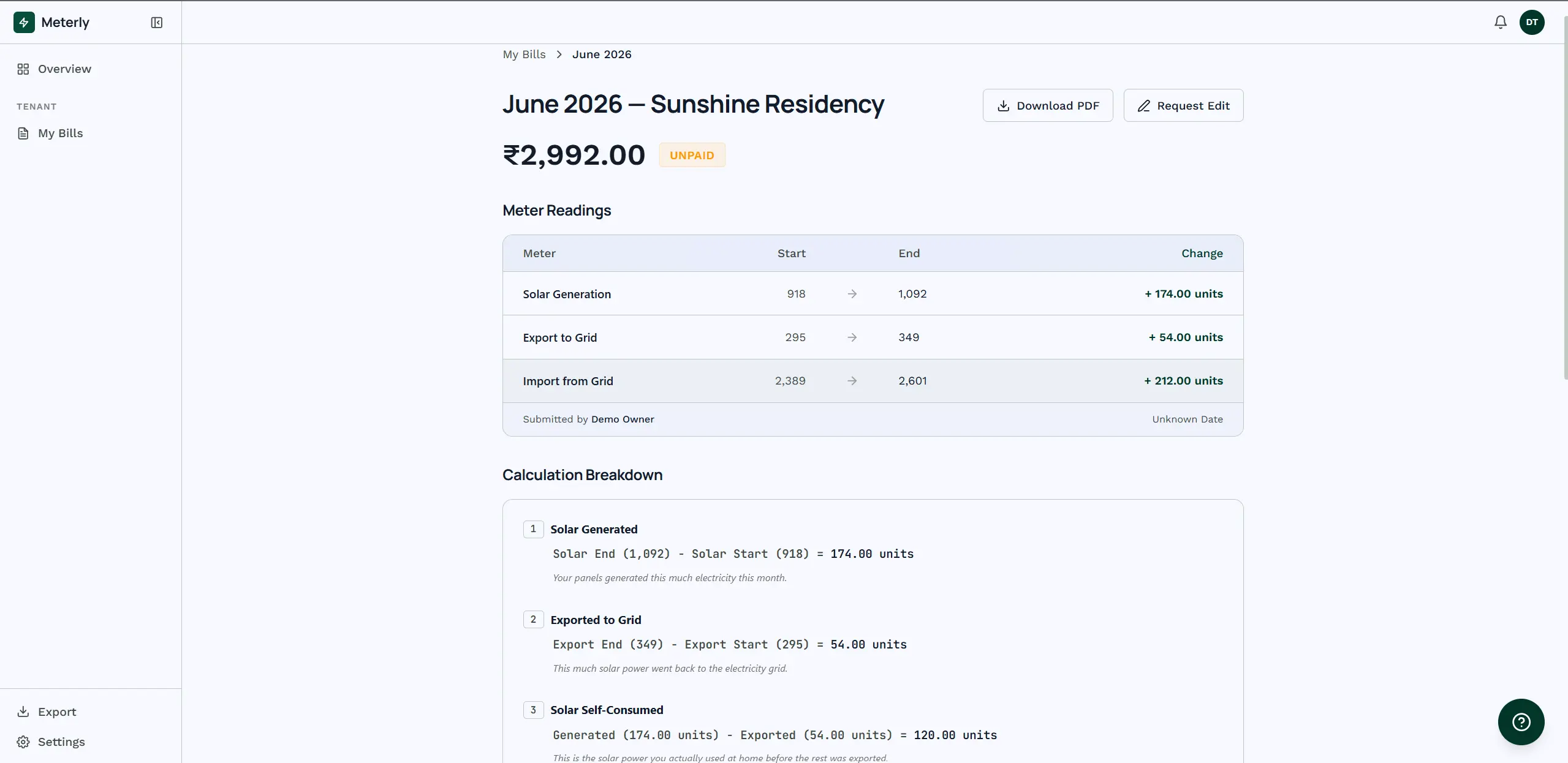Image resolution: width=1568 pixels, height=763 pixels.
Task: Click the Meterly lightning bolt logo
Action: point(24,23)
